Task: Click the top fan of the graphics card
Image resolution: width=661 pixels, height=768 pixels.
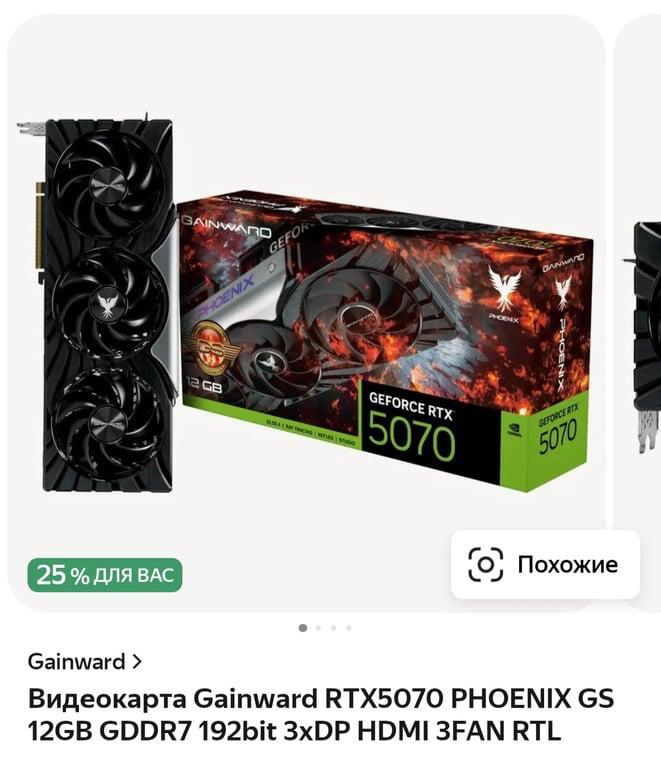Action: [x=109, y=183]
